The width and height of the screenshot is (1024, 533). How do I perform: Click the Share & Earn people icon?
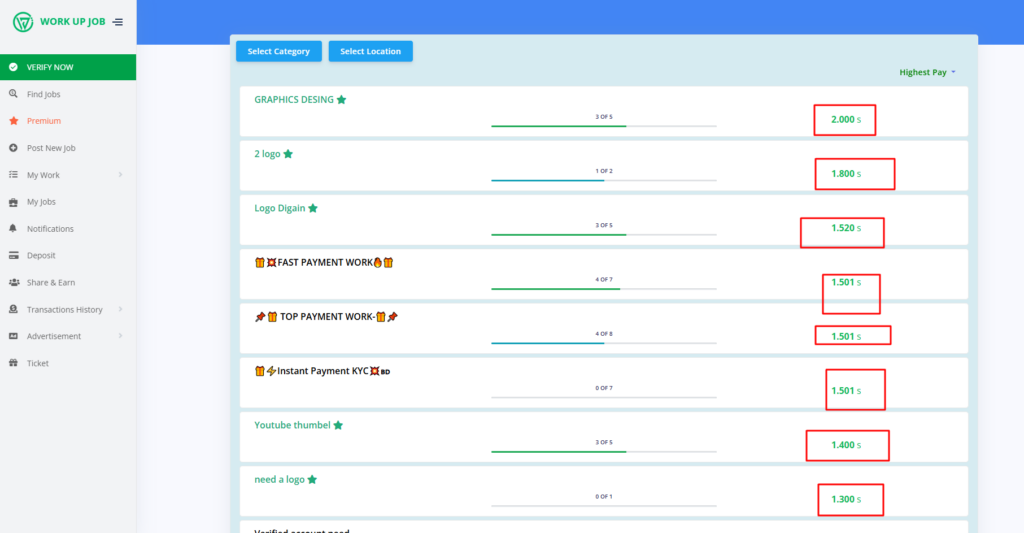(13, 282)
